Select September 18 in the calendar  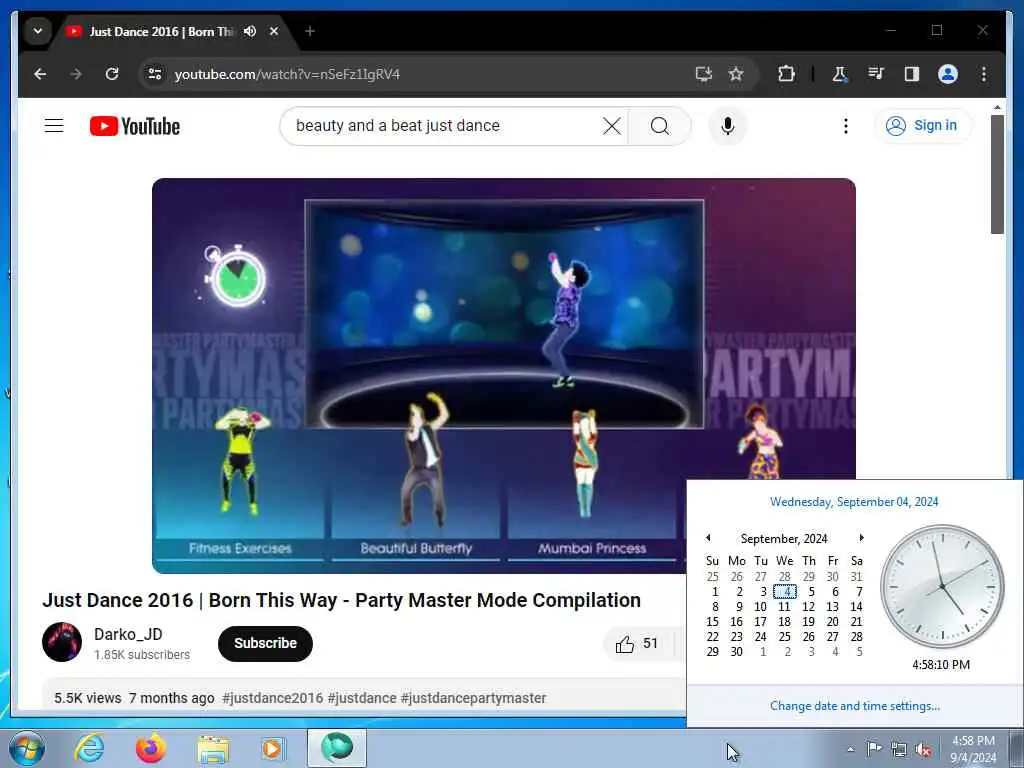point(784,622)
